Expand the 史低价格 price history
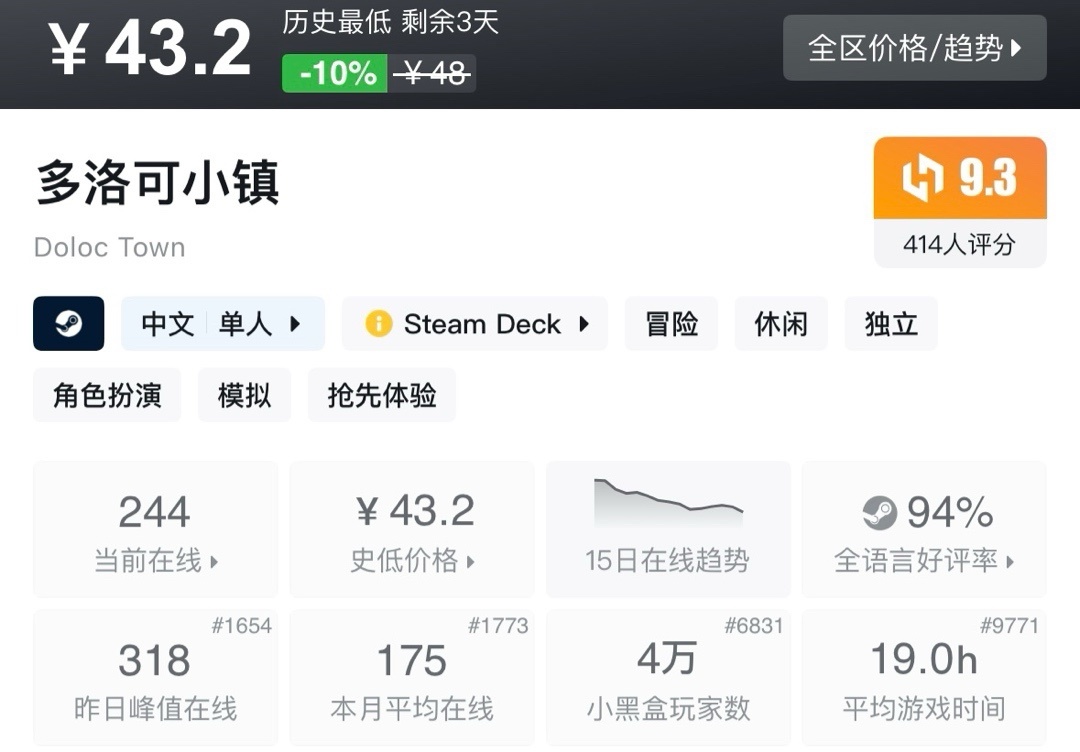The image size is (1080, 752). (x=412, y=529)
